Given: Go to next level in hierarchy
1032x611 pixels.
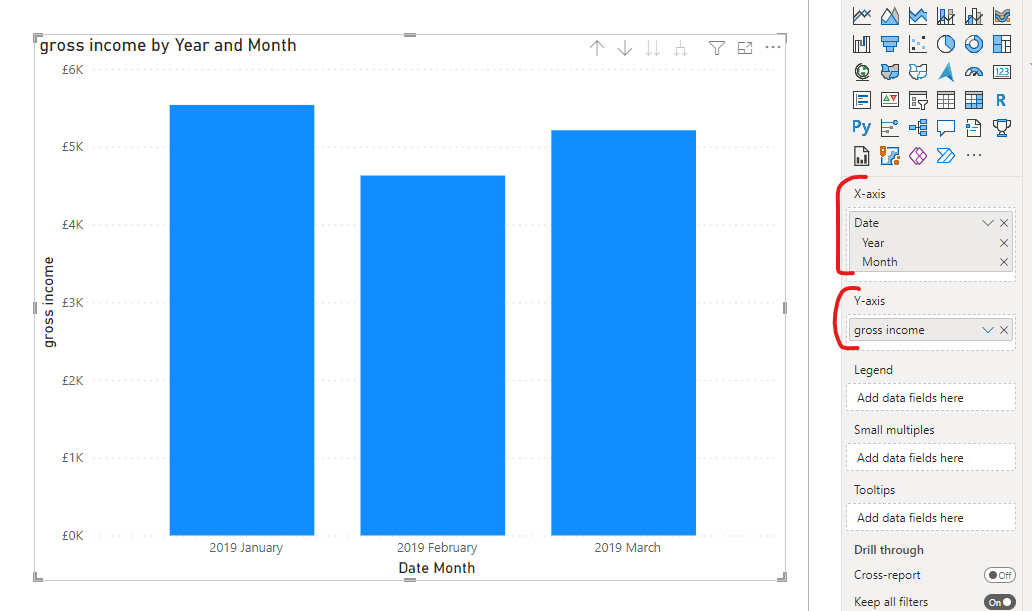Looking at the screenshot, I should (652, 48).
